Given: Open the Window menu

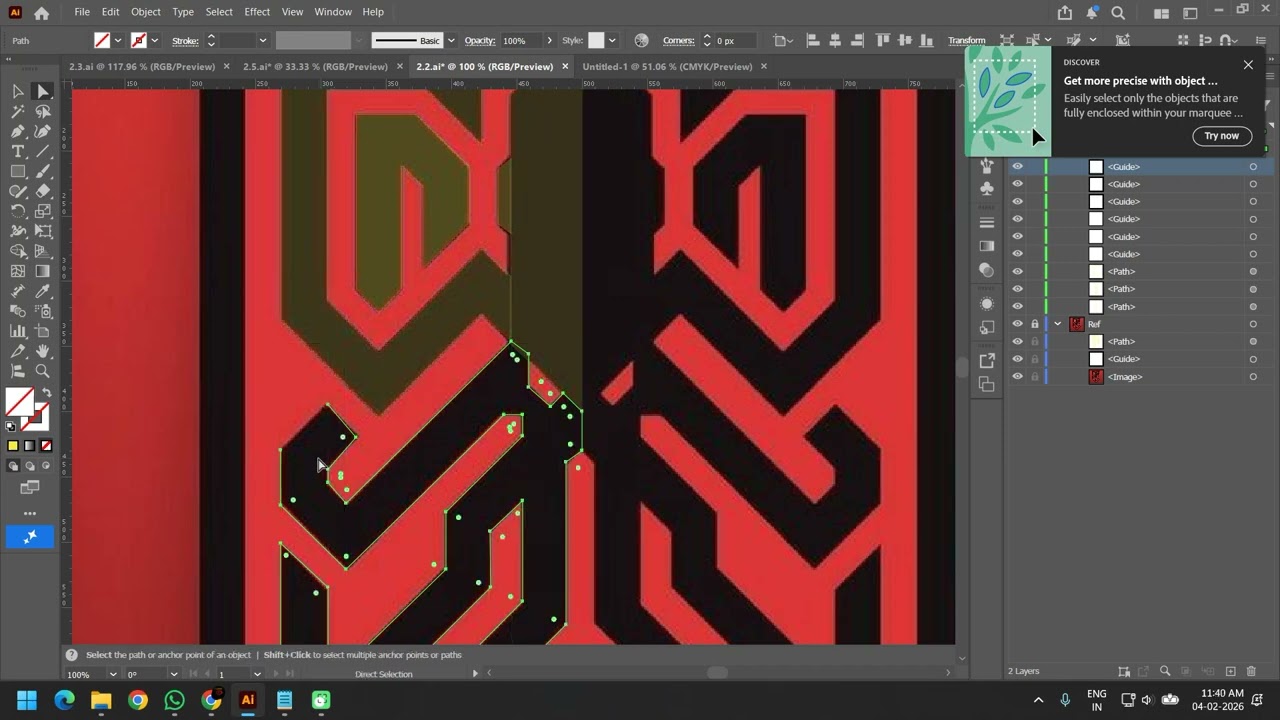Looking at the screenshot, I should [x=333, y=12].
